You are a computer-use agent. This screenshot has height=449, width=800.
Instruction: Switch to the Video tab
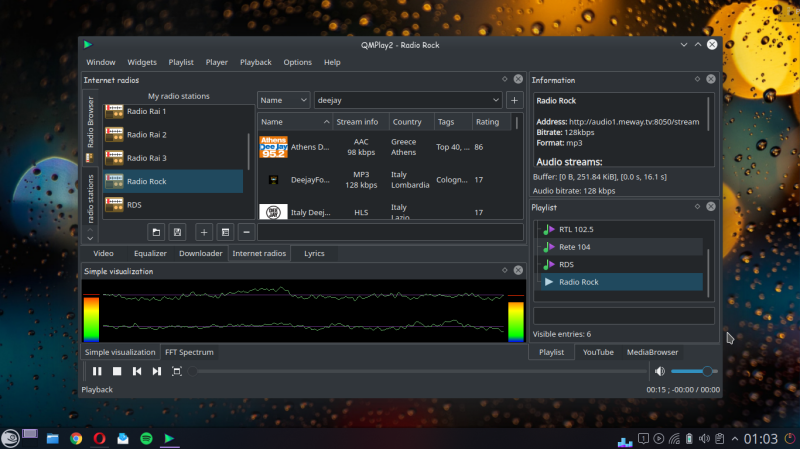103,254
